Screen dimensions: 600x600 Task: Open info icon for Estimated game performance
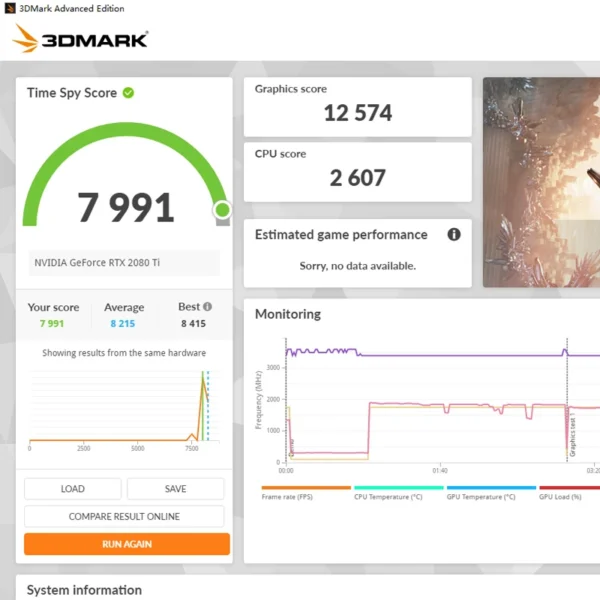454,234
